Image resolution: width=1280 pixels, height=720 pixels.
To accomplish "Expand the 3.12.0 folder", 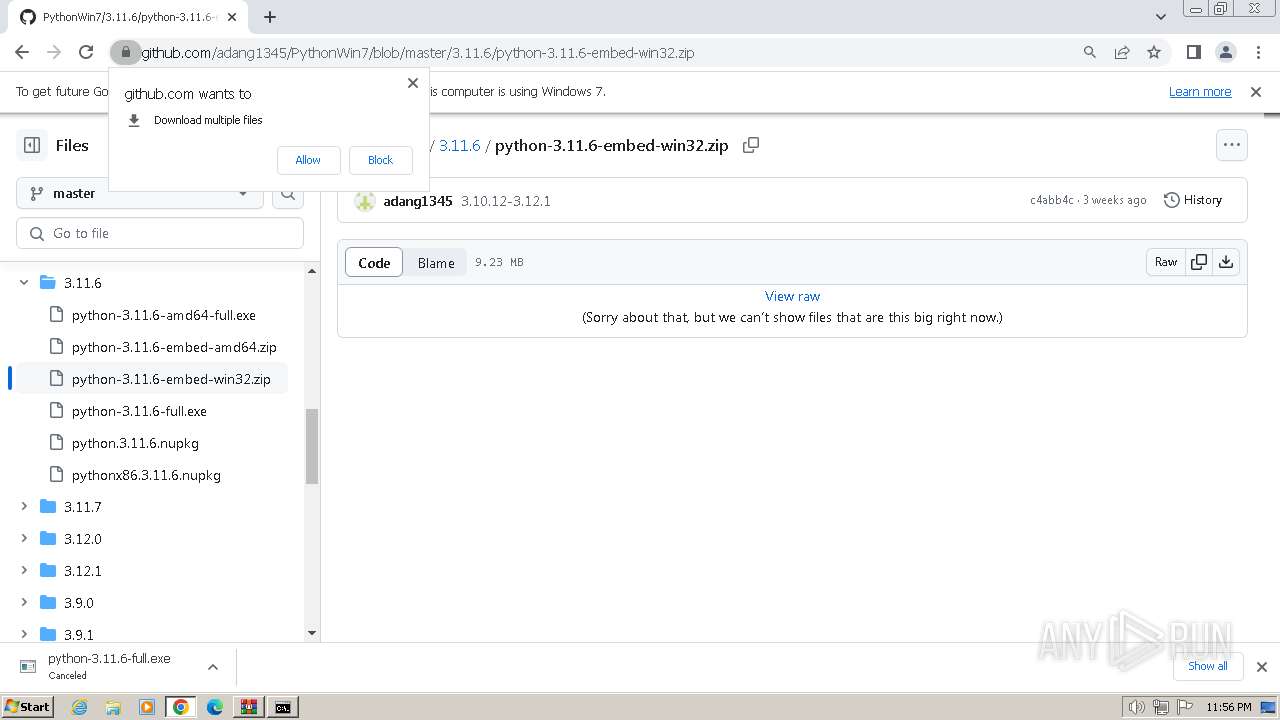I will click(24, 539).
